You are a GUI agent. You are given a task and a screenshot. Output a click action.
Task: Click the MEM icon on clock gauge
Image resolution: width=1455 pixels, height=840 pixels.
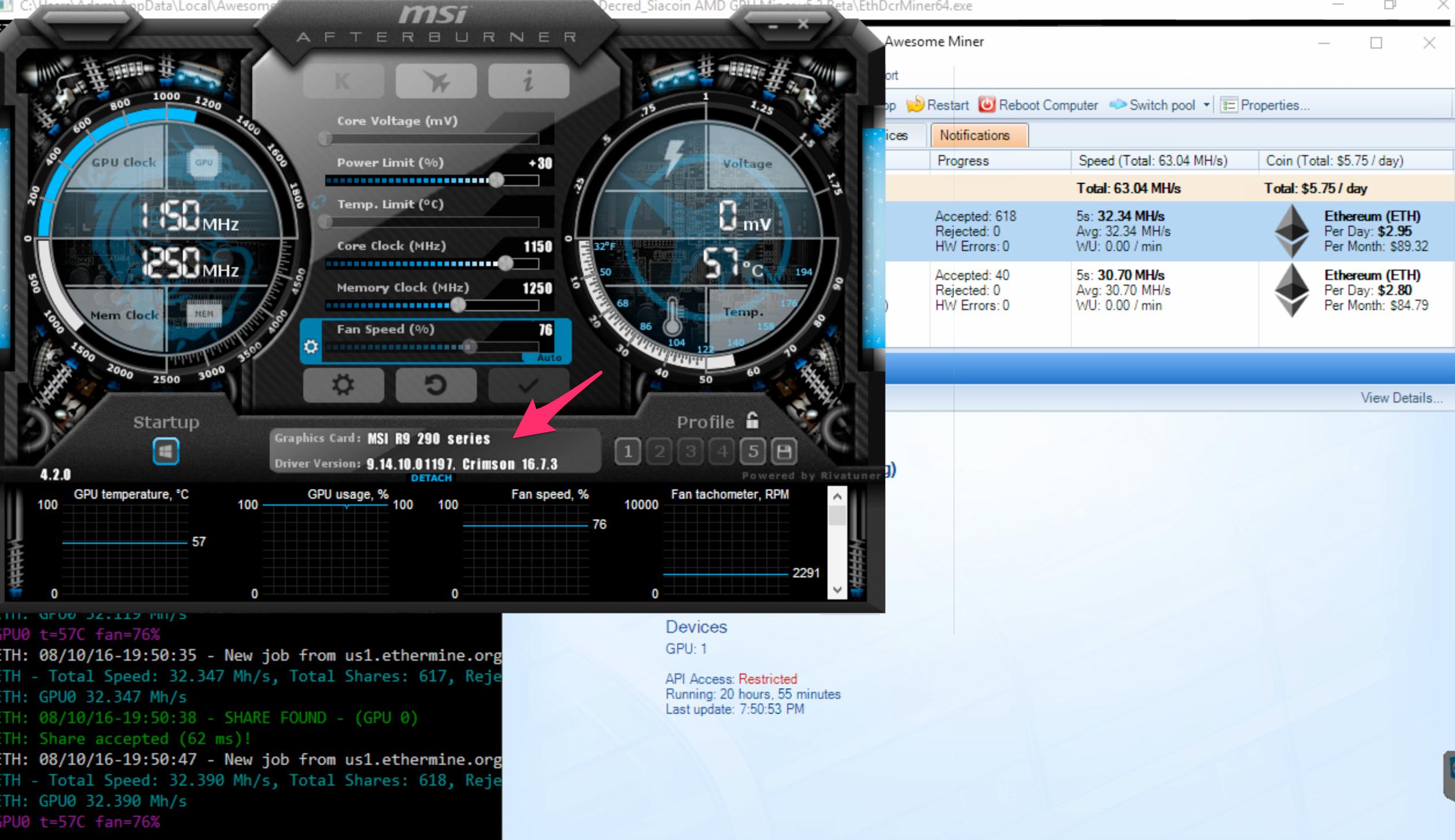tap(204, 314)
